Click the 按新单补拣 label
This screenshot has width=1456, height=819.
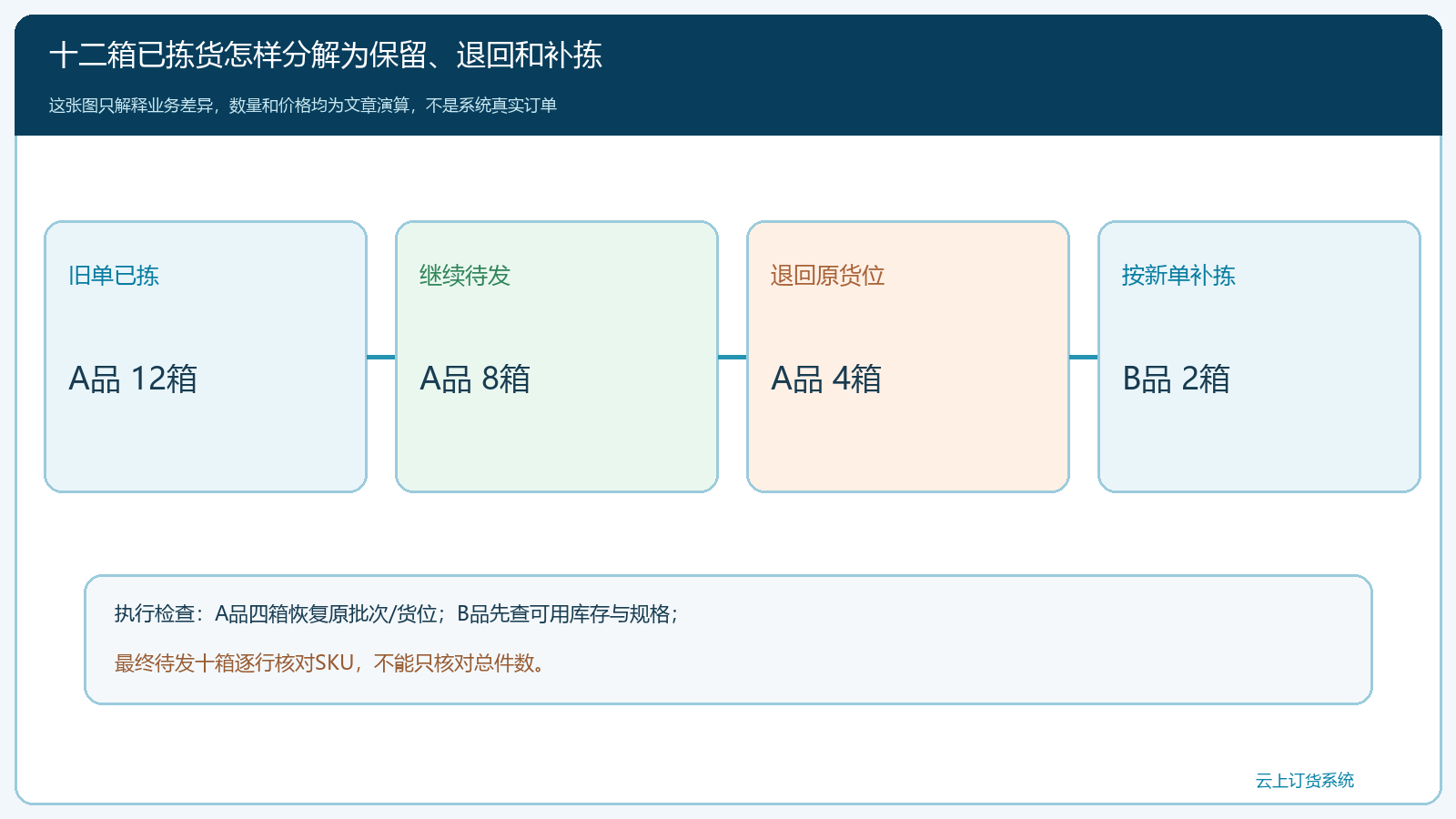tap(1178, 276)
